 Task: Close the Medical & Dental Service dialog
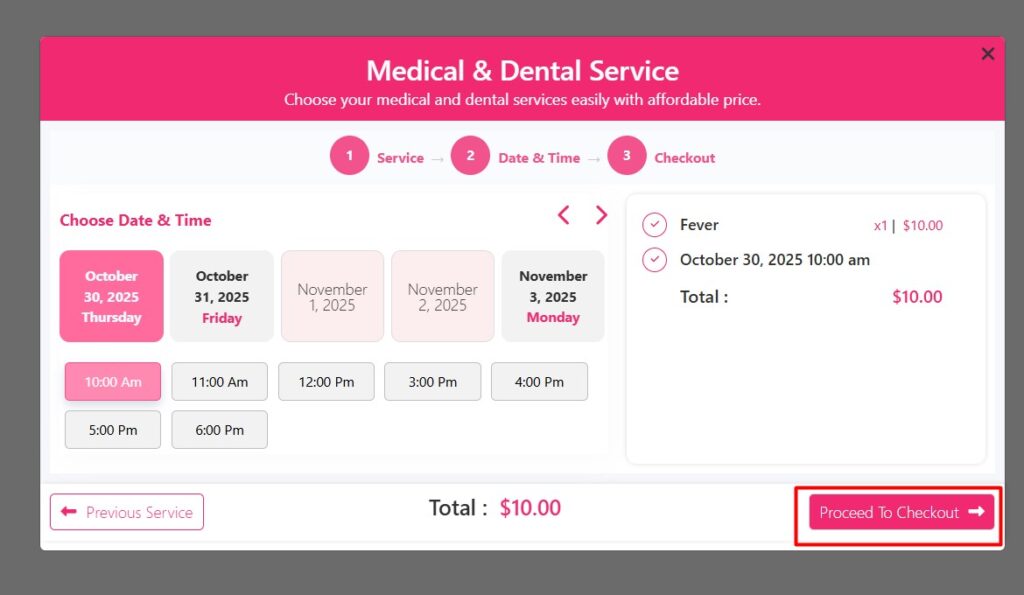[x=988, y=54]
